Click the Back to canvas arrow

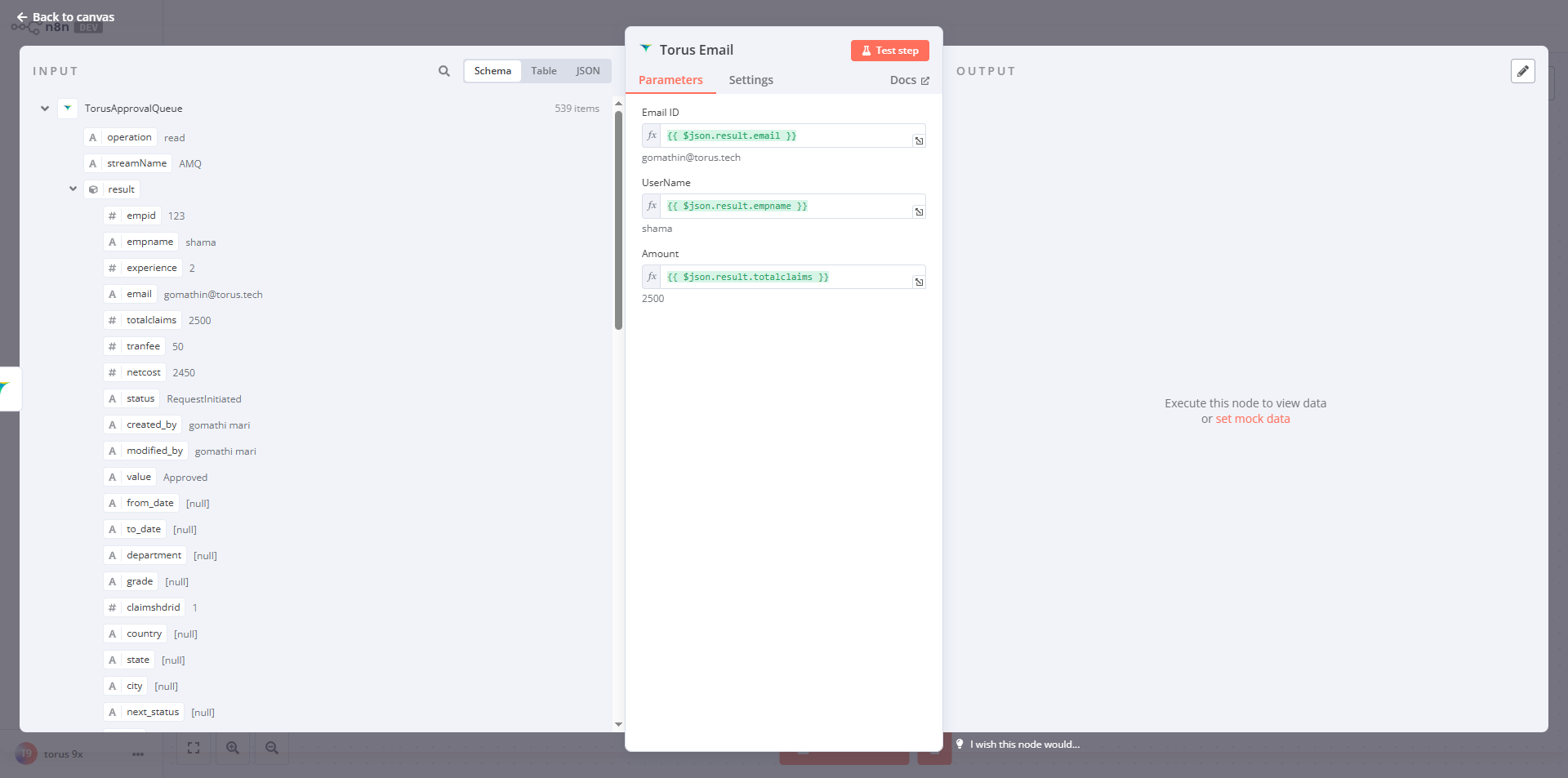click(x=22, y=17)
